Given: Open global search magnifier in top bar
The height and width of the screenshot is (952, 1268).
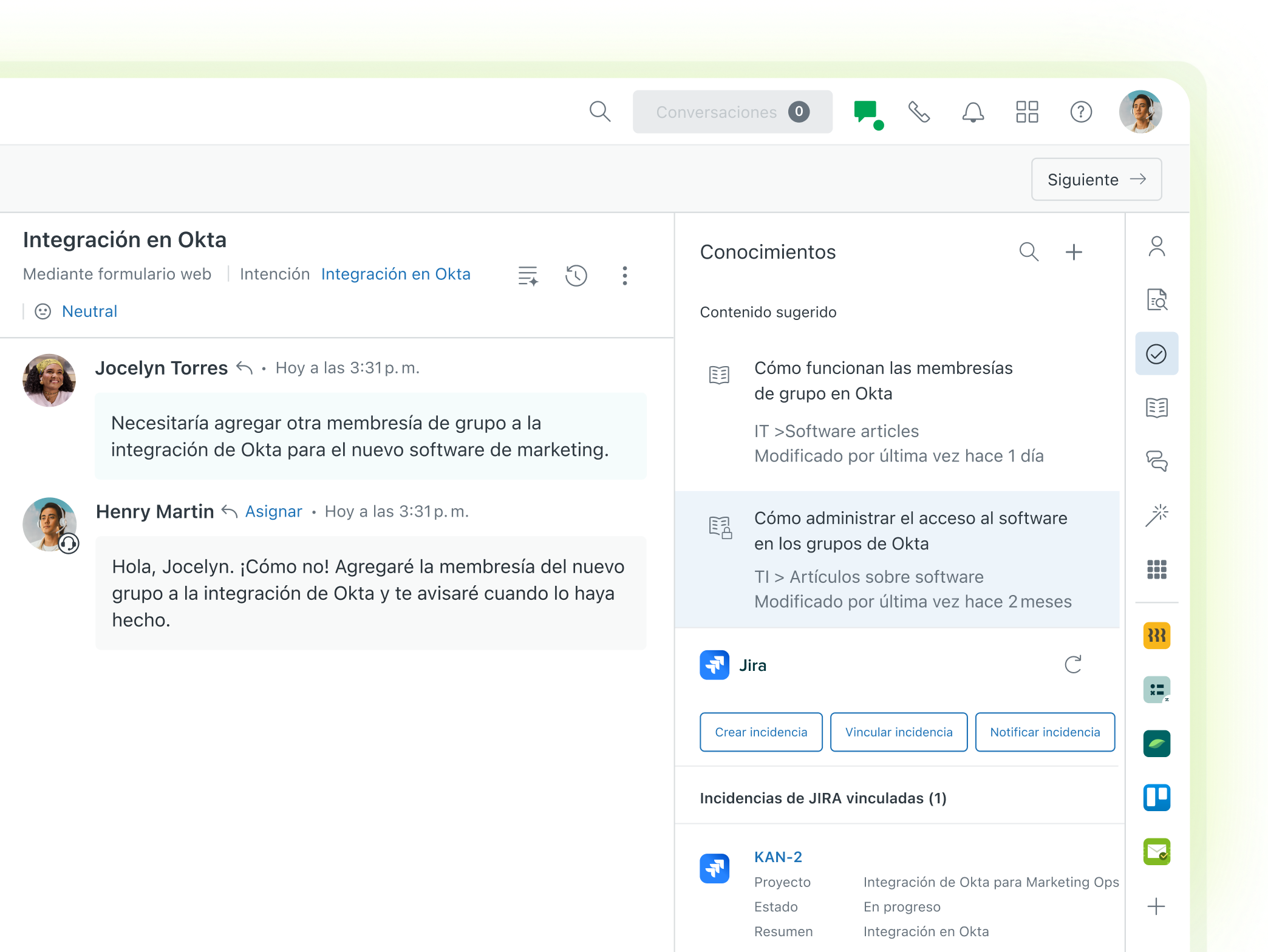Looking at the screenshot, I should pyautogui.click(x=600, y=112).
